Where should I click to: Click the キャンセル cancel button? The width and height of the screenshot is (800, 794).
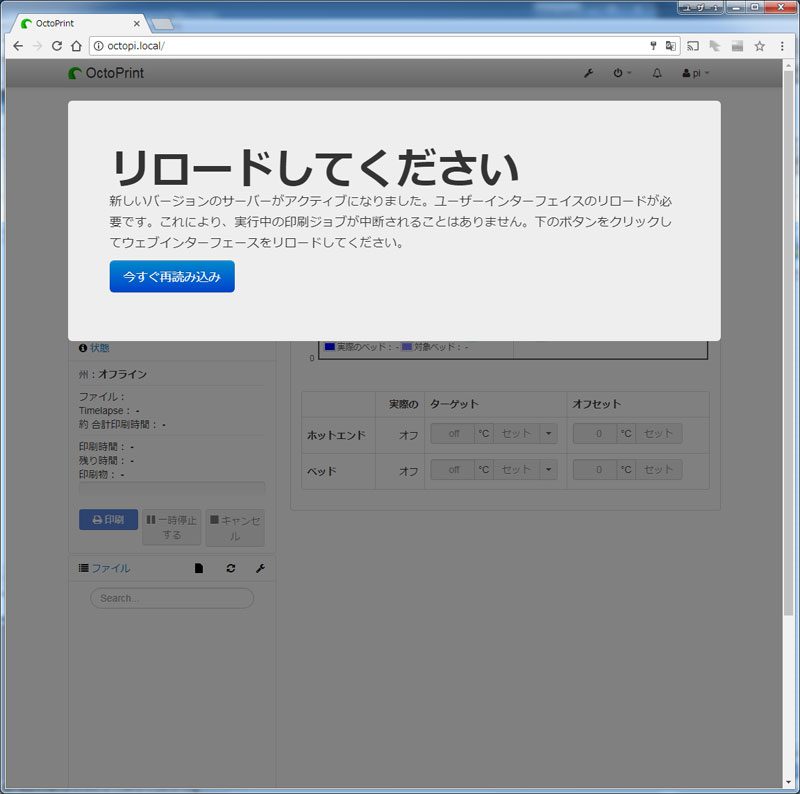tap(235, 528)
